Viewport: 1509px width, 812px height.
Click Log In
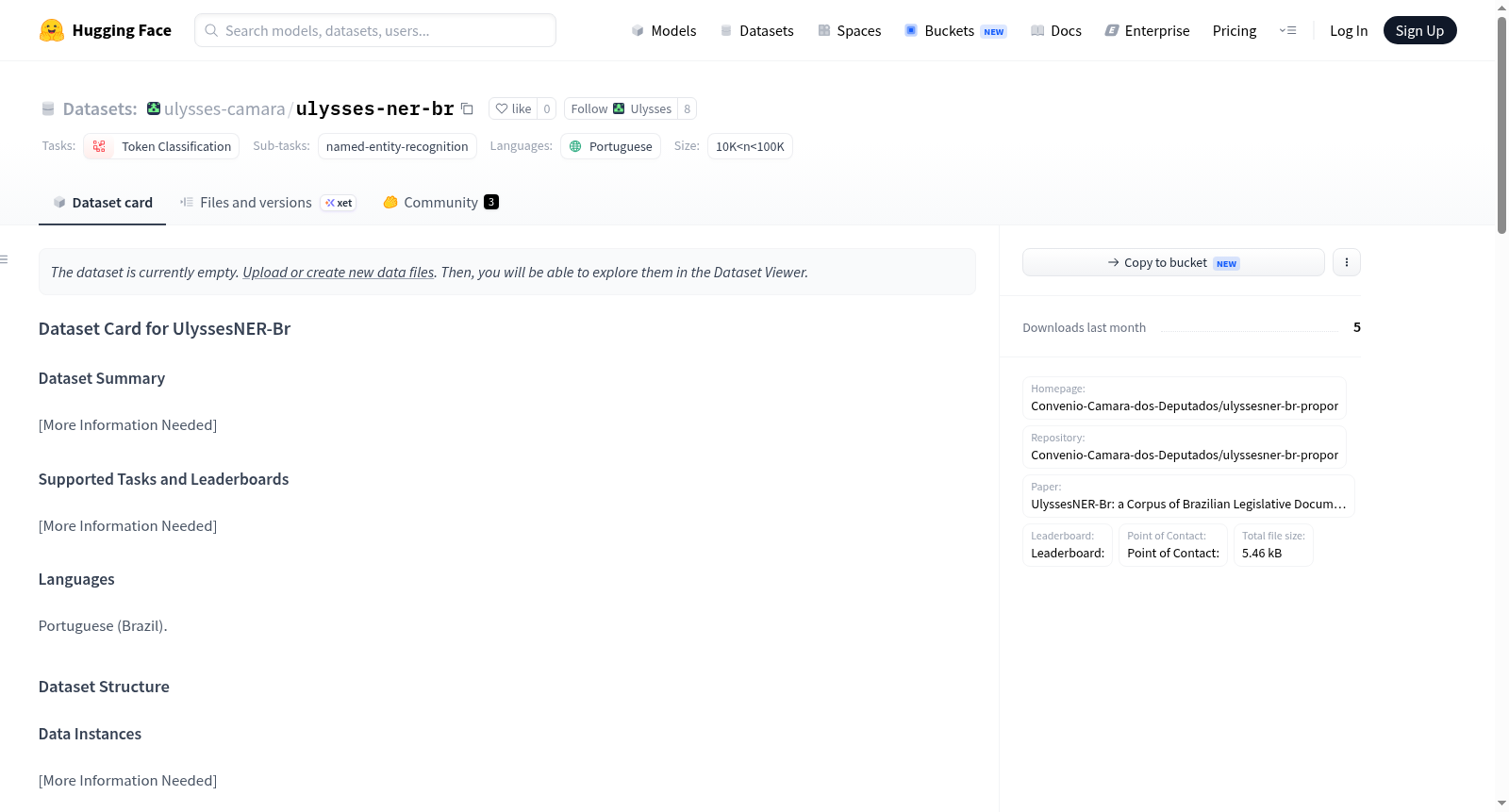click(1349, 30)
